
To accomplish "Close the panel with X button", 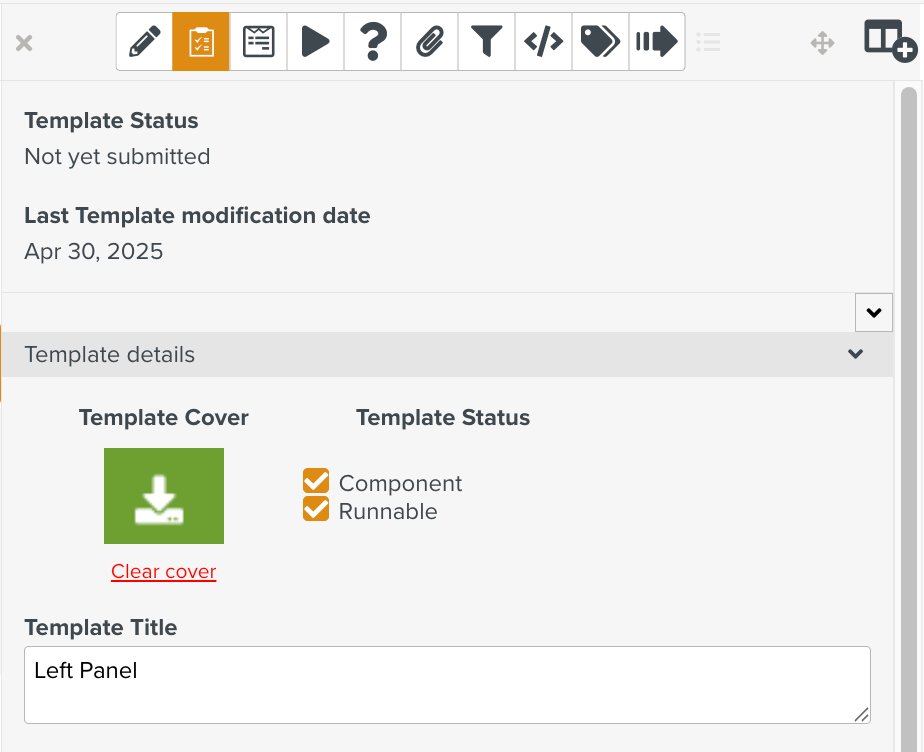I will point(25,43).
